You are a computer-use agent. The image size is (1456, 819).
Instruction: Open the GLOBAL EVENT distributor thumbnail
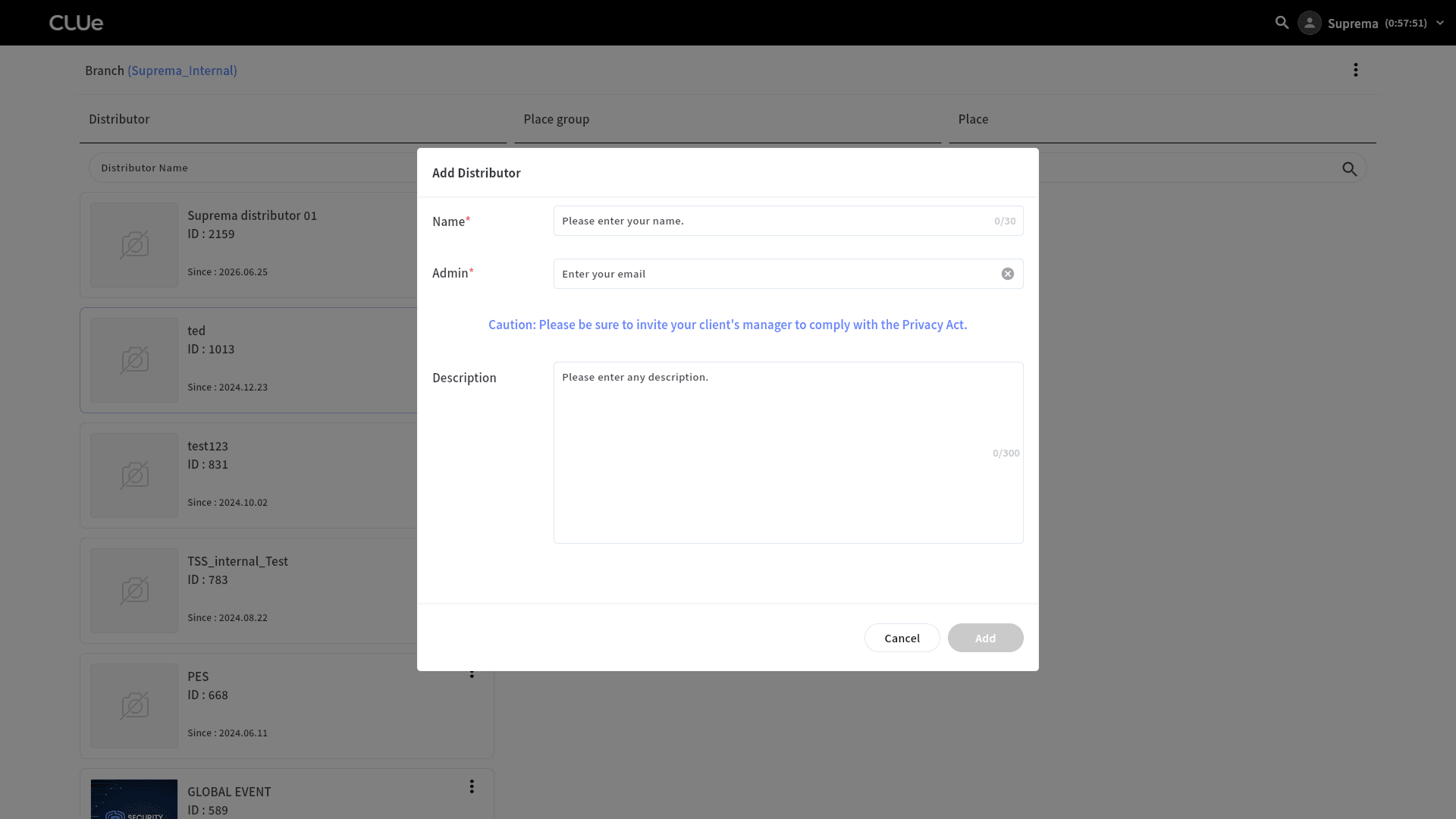pos(134,799)
